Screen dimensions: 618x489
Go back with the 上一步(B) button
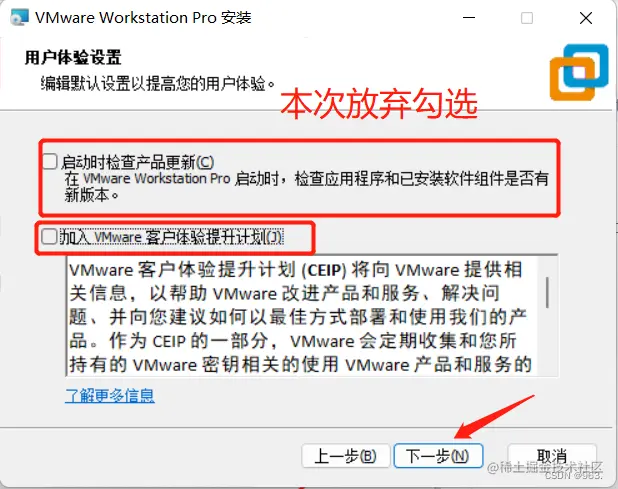(345, 456)
